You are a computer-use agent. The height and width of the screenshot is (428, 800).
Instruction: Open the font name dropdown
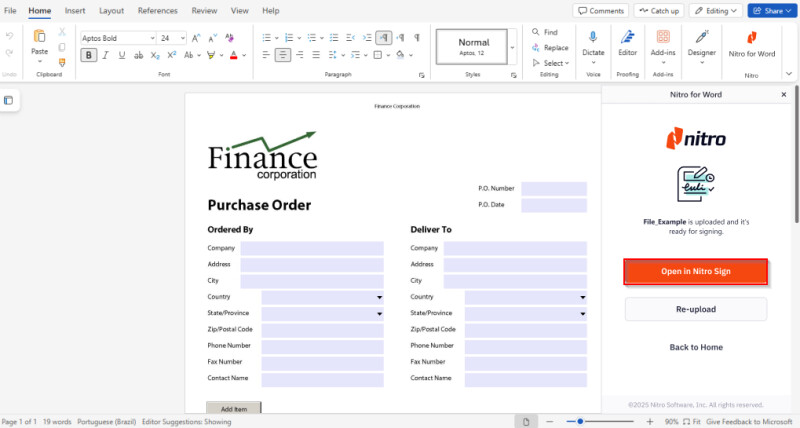(151, 38)
